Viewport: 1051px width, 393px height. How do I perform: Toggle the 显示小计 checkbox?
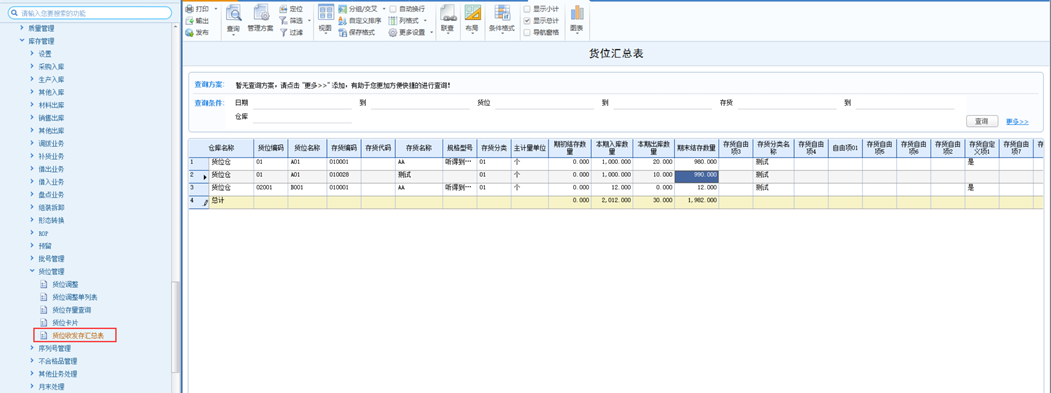[527, 9]
